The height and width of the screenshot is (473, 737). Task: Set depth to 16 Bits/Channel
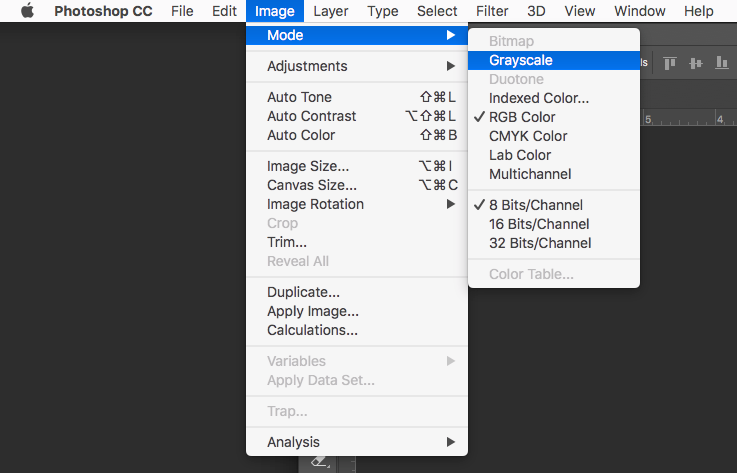point(554,224)
